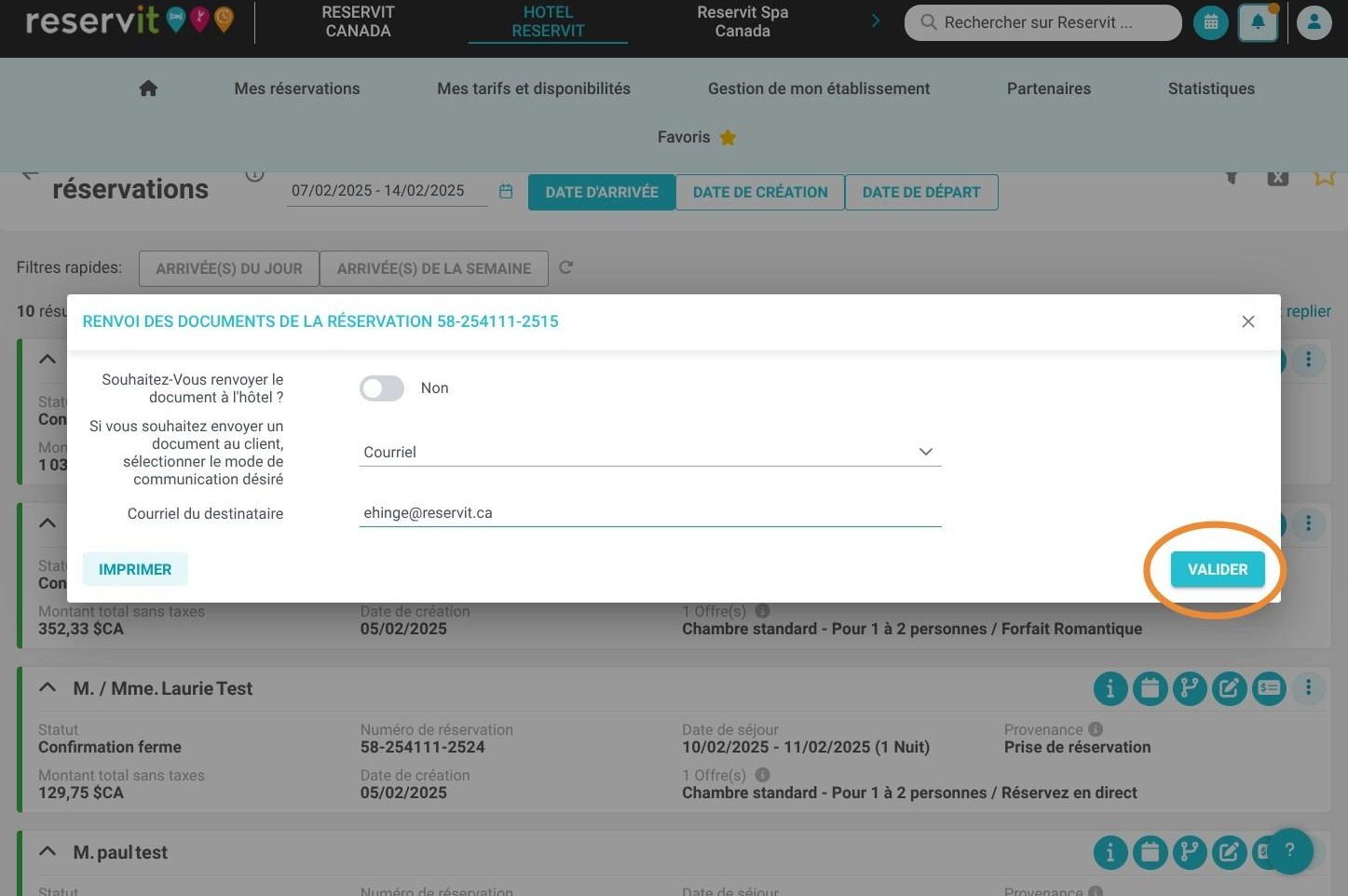Open the Partenaires menu
This screenshot has width=1348, height=896.
tap(1049, 88)
